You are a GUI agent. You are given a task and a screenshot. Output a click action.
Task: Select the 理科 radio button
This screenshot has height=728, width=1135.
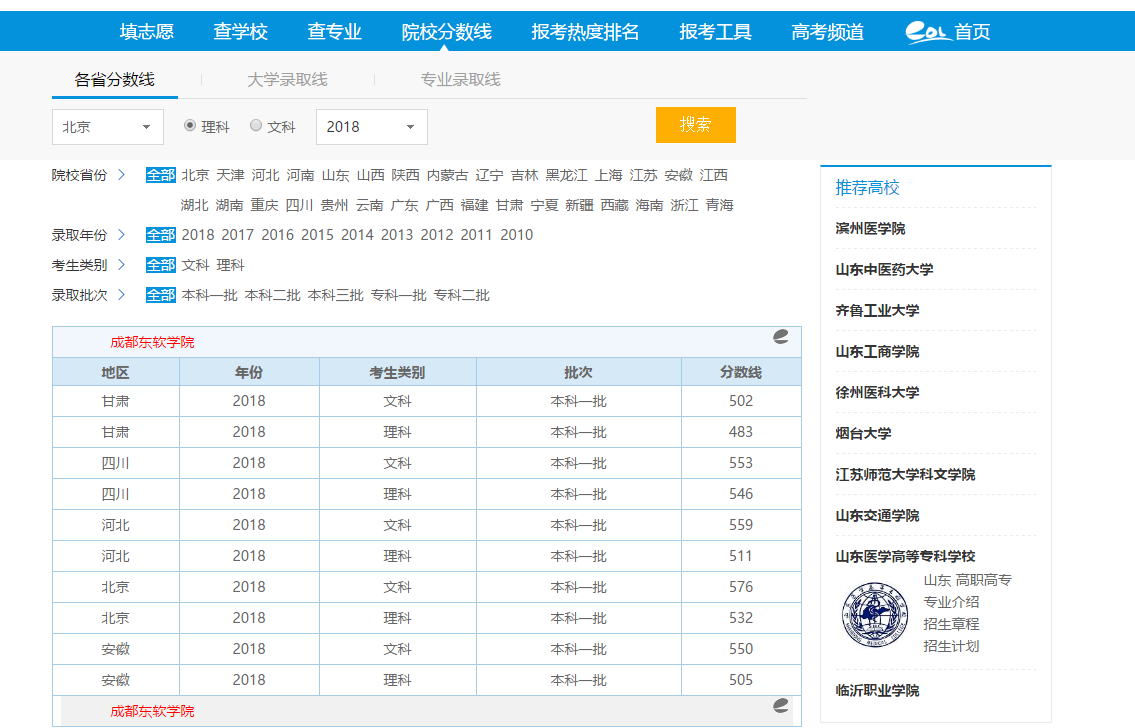tap(190, 125)
